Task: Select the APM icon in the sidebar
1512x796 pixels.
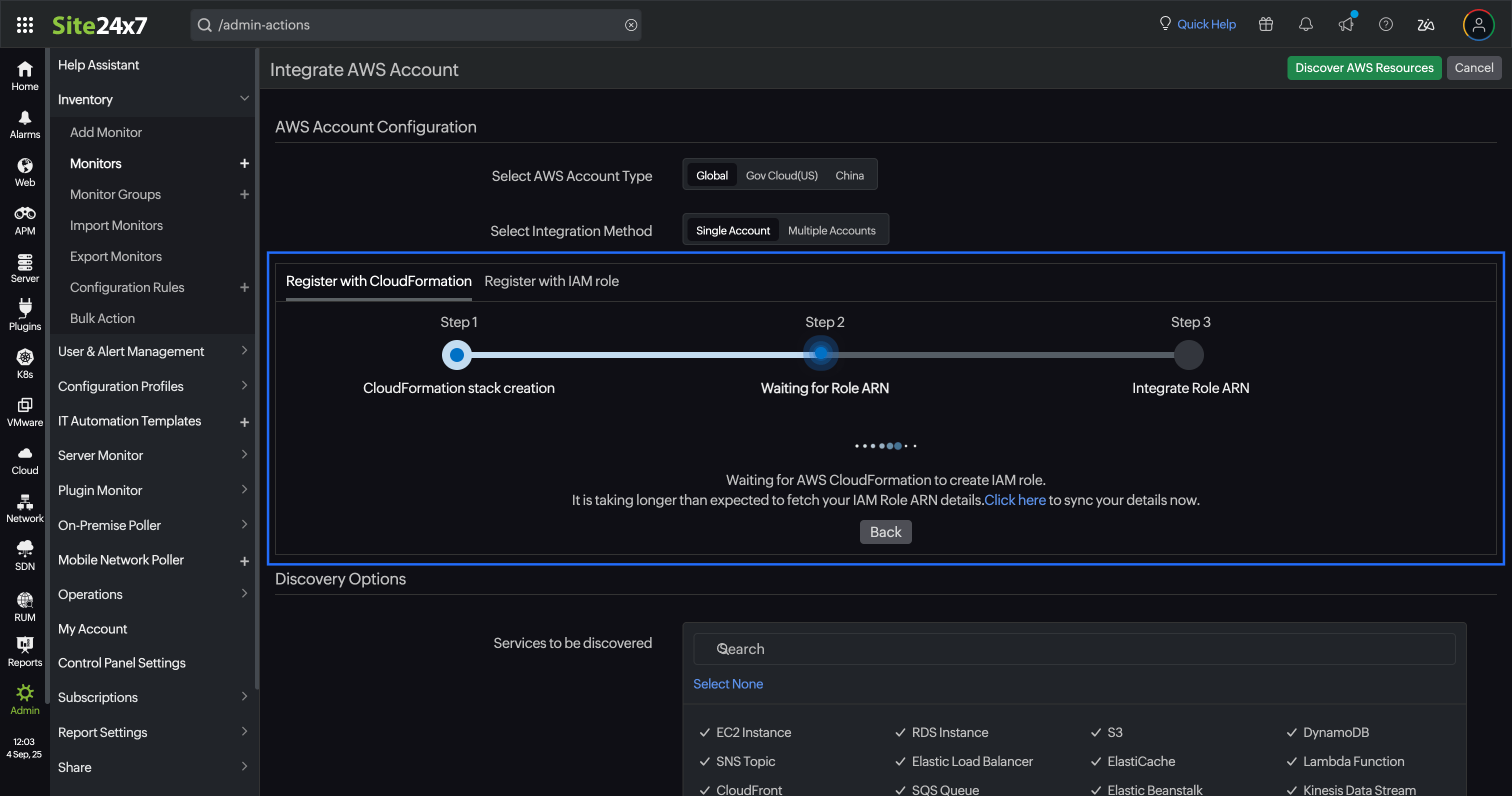Action: click(24, 219)
